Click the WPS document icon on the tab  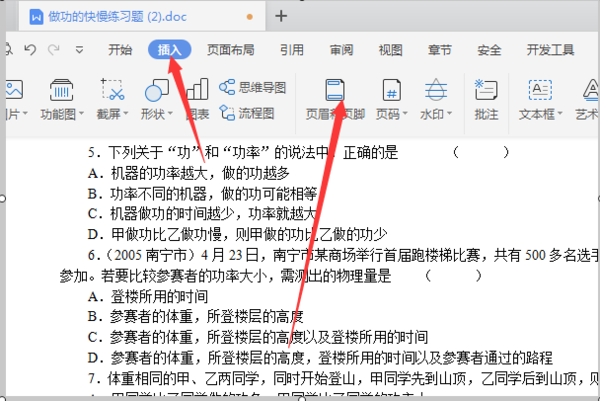[36, 16]
